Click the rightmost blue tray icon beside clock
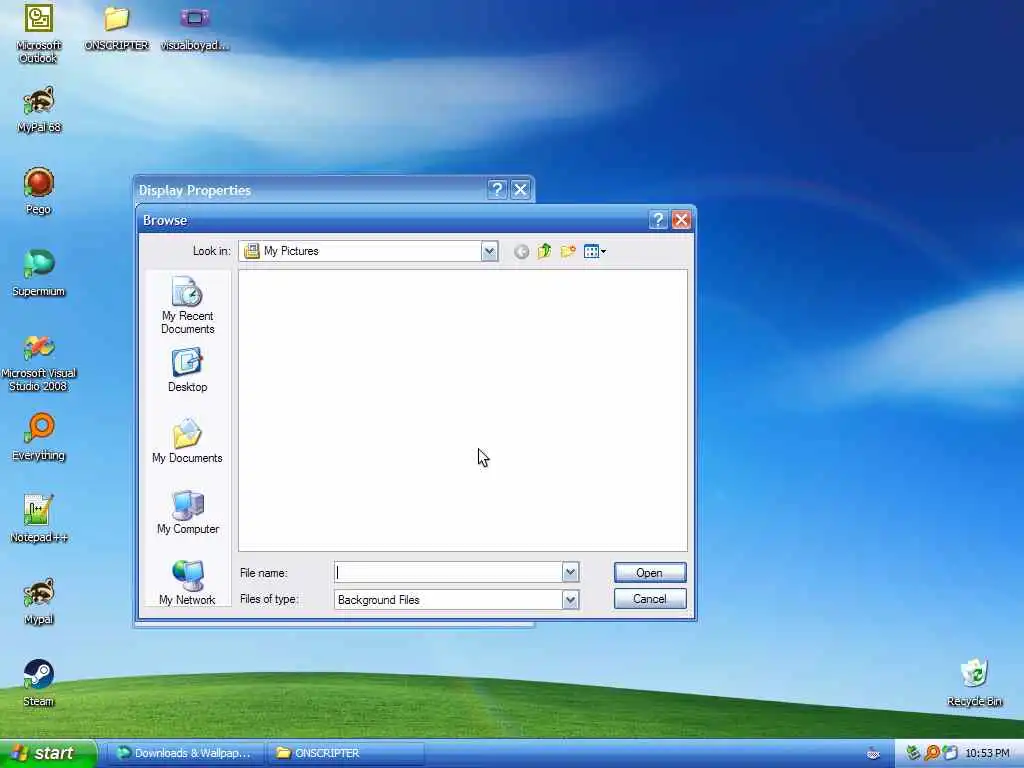 (950, 753)
